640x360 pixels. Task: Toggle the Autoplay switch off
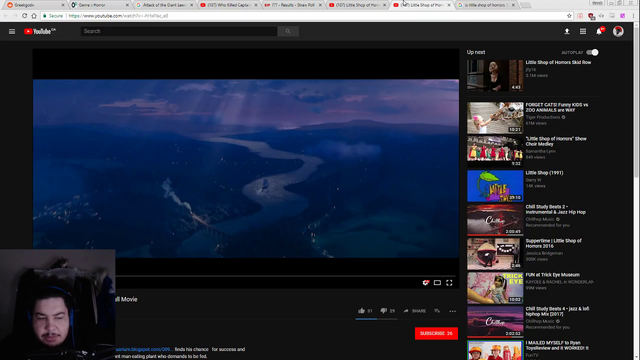[x=592, y=52]
